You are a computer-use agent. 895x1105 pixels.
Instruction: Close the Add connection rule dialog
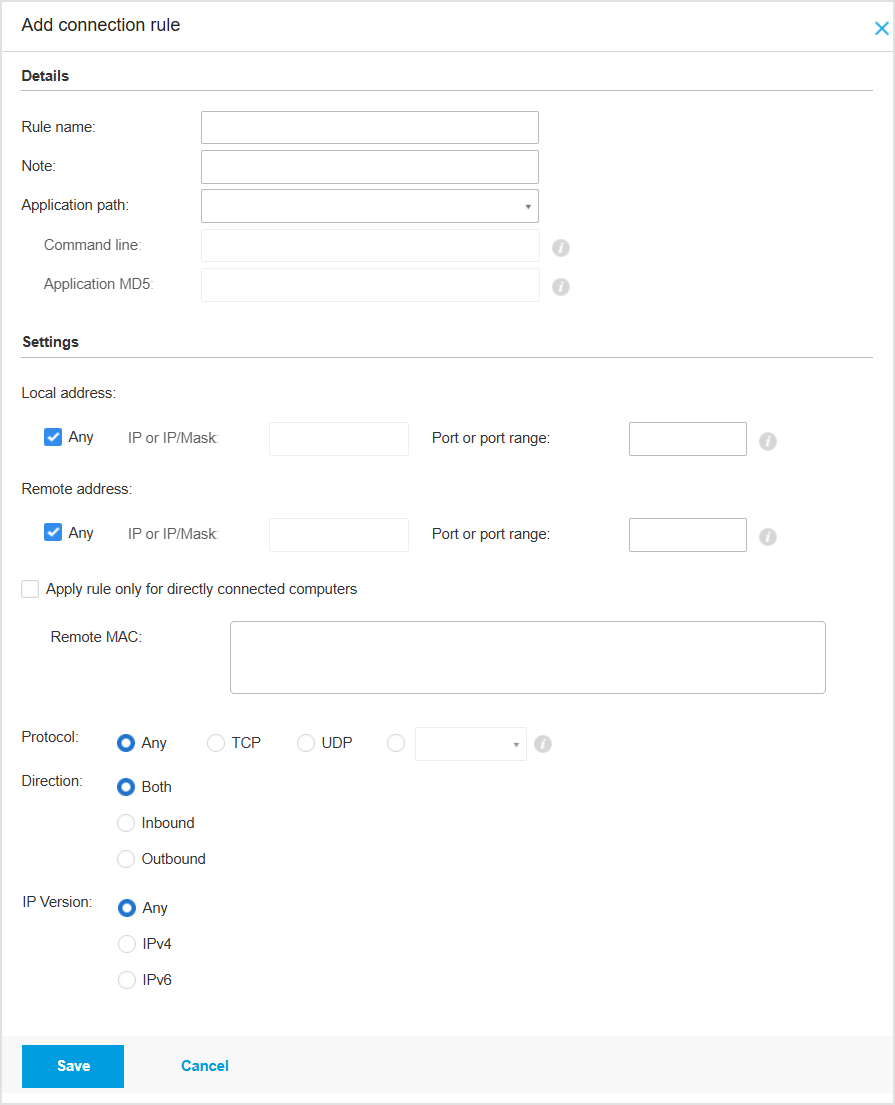coord(881,28)
